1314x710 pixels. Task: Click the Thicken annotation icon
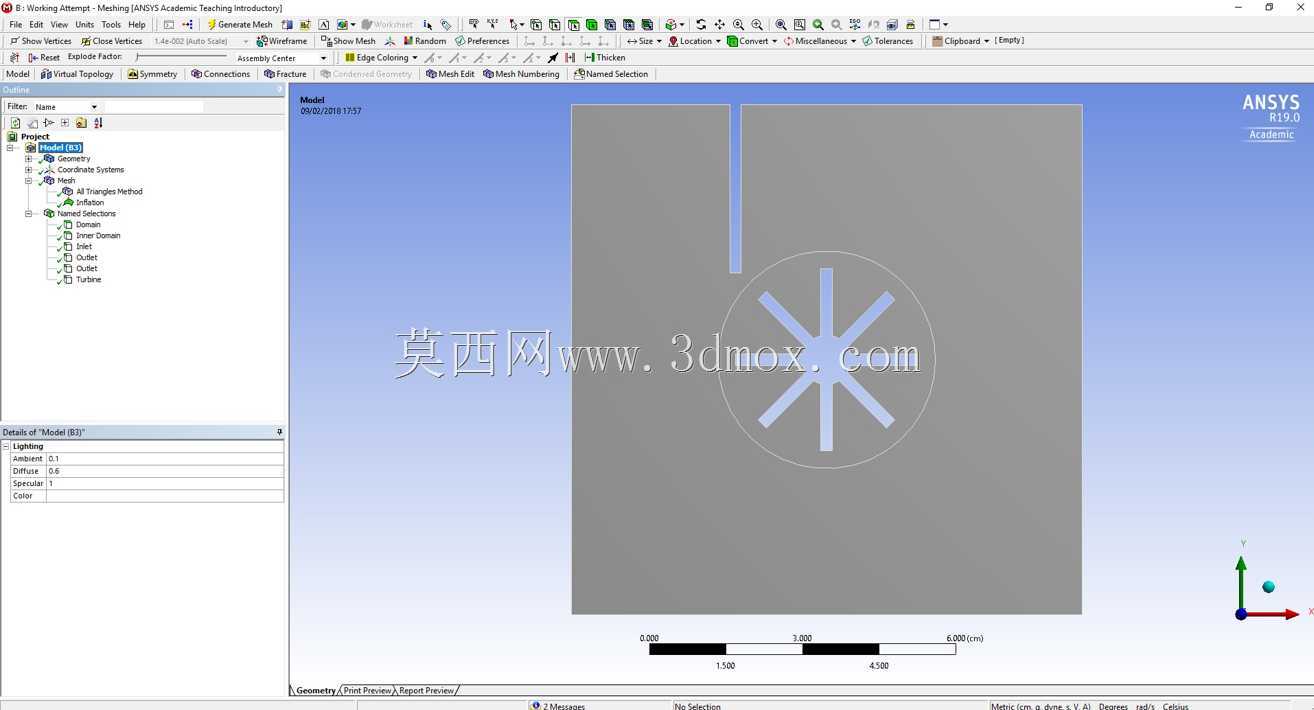pos(590,57)
